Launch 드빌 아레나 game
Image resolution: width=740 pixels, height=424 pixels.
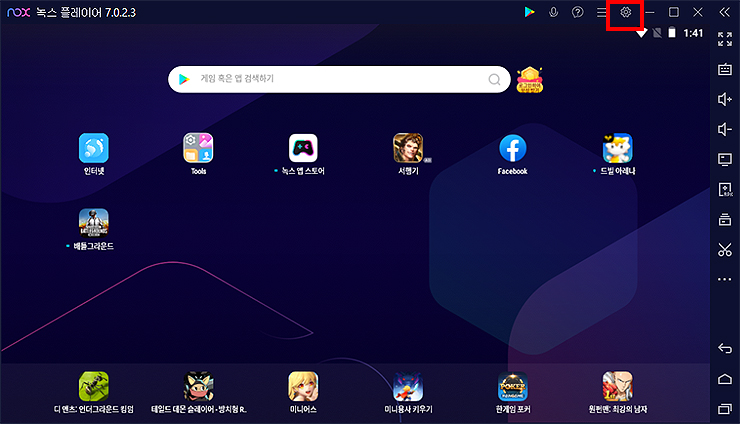coord(617,148)
